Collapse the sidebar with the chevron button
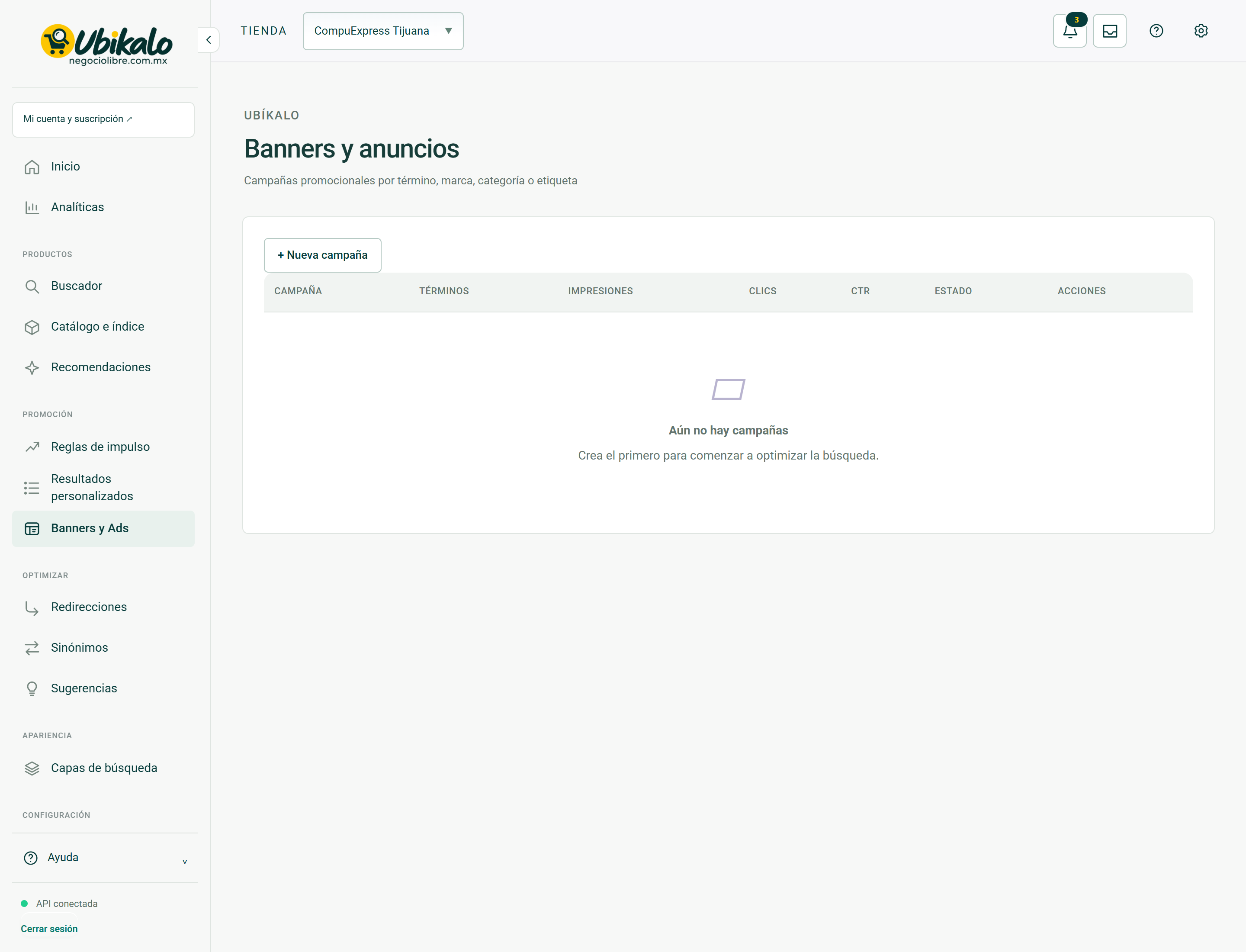 click(209, 40)
